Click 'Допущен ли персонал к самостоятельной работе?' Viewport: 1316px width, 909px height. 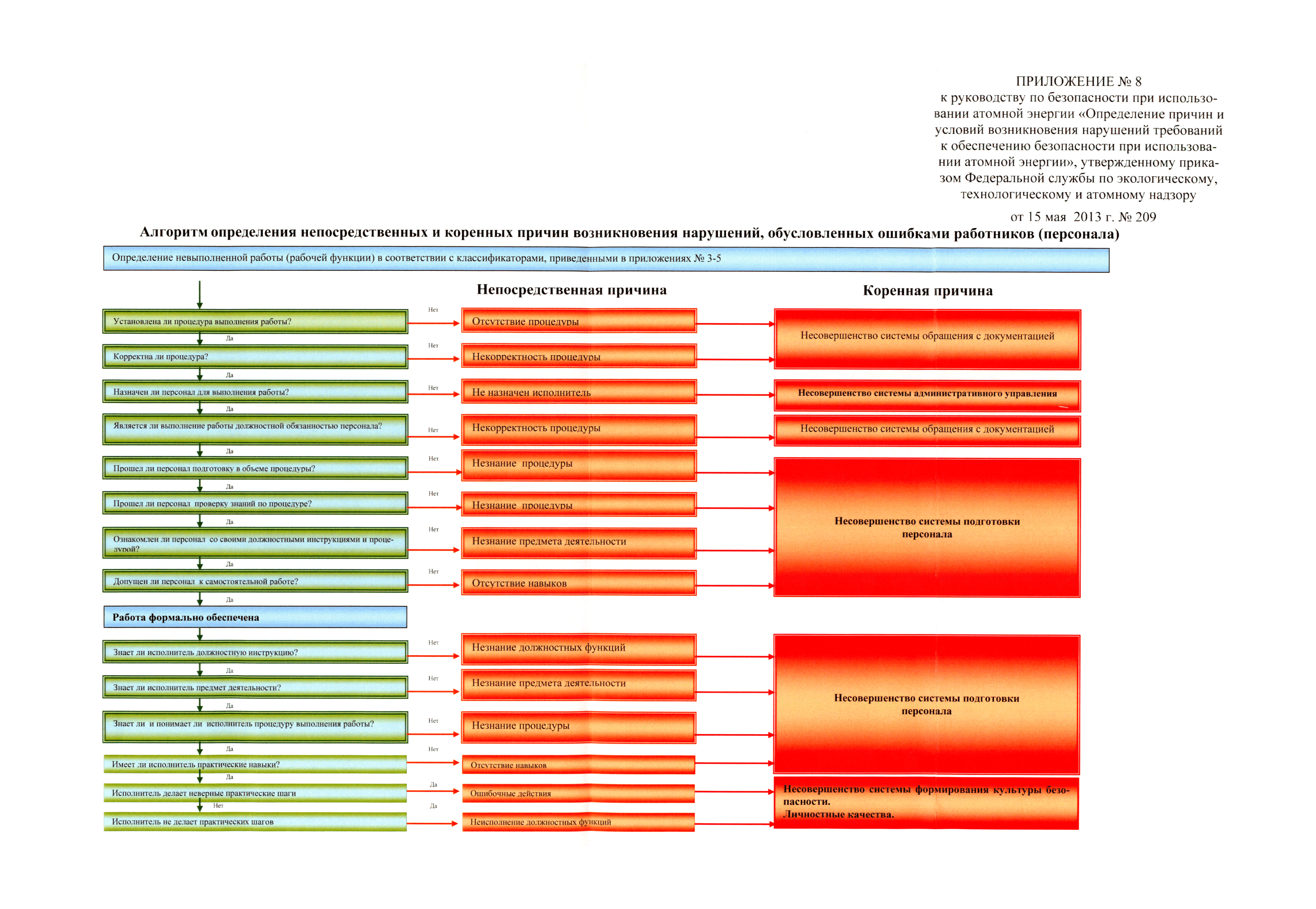click(x=255, y=581)
